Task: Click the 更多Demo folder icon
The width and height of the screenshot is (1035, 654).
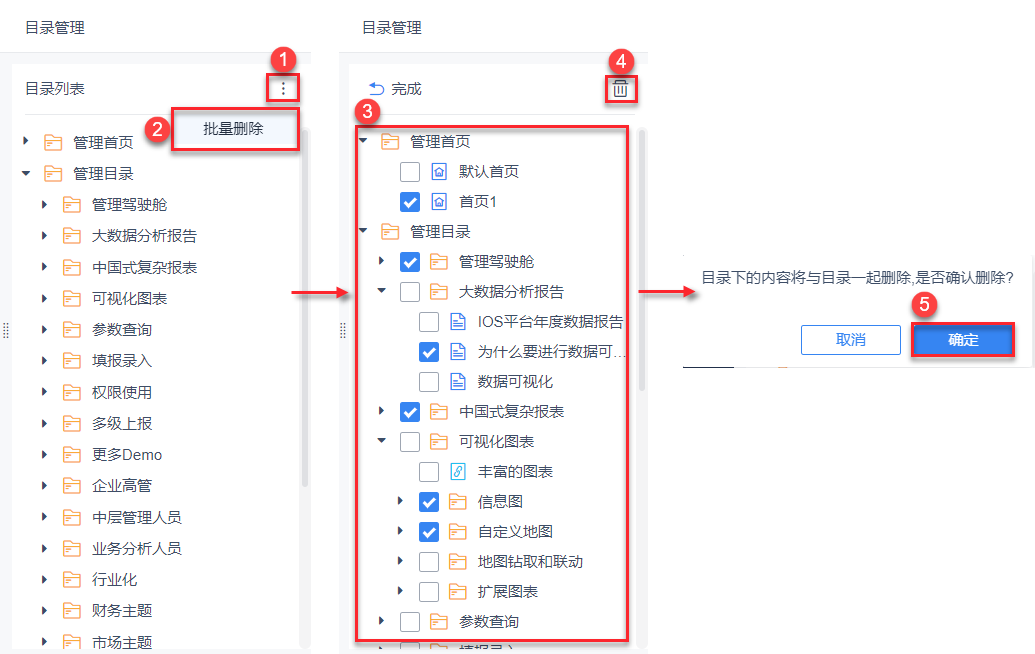Action: (x=72, y=455)
